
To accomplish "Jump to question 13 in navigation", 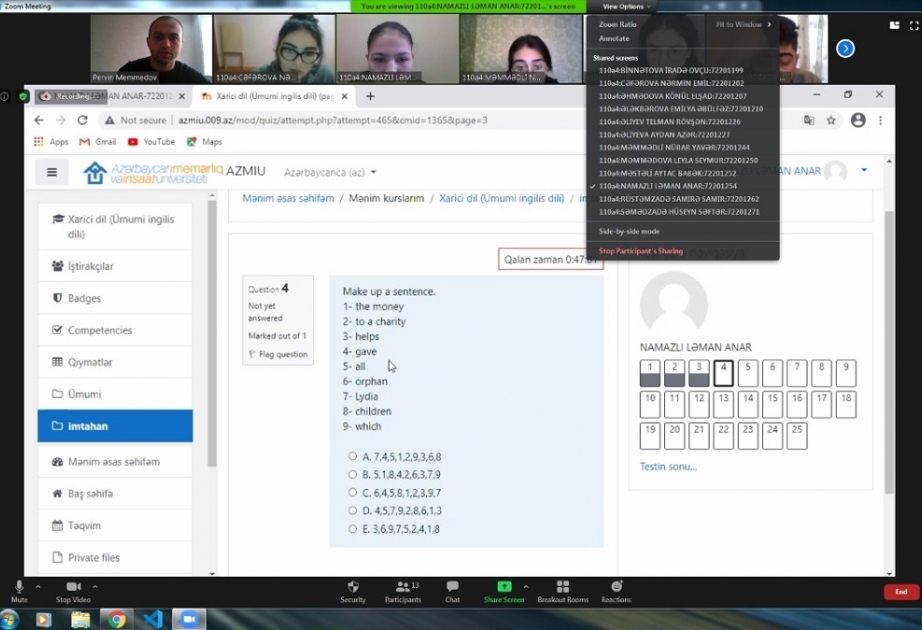I will (723, 405).
